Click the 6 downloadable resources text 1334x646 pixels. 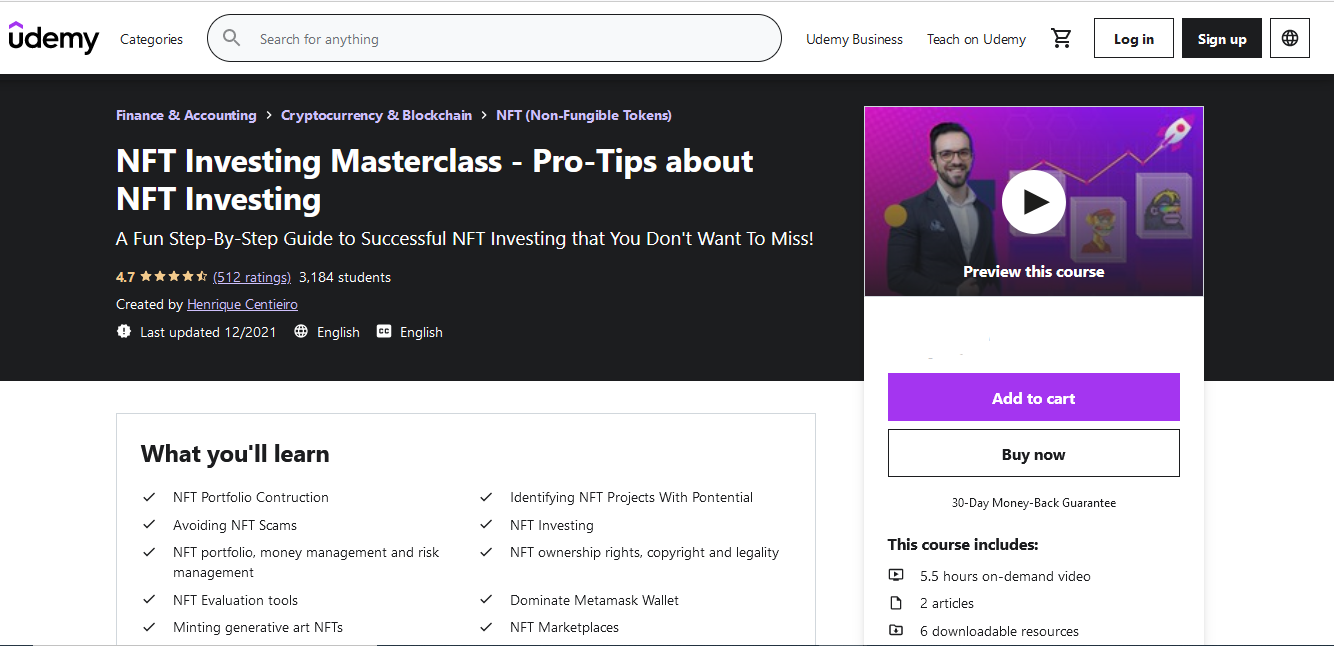[999, 631]
